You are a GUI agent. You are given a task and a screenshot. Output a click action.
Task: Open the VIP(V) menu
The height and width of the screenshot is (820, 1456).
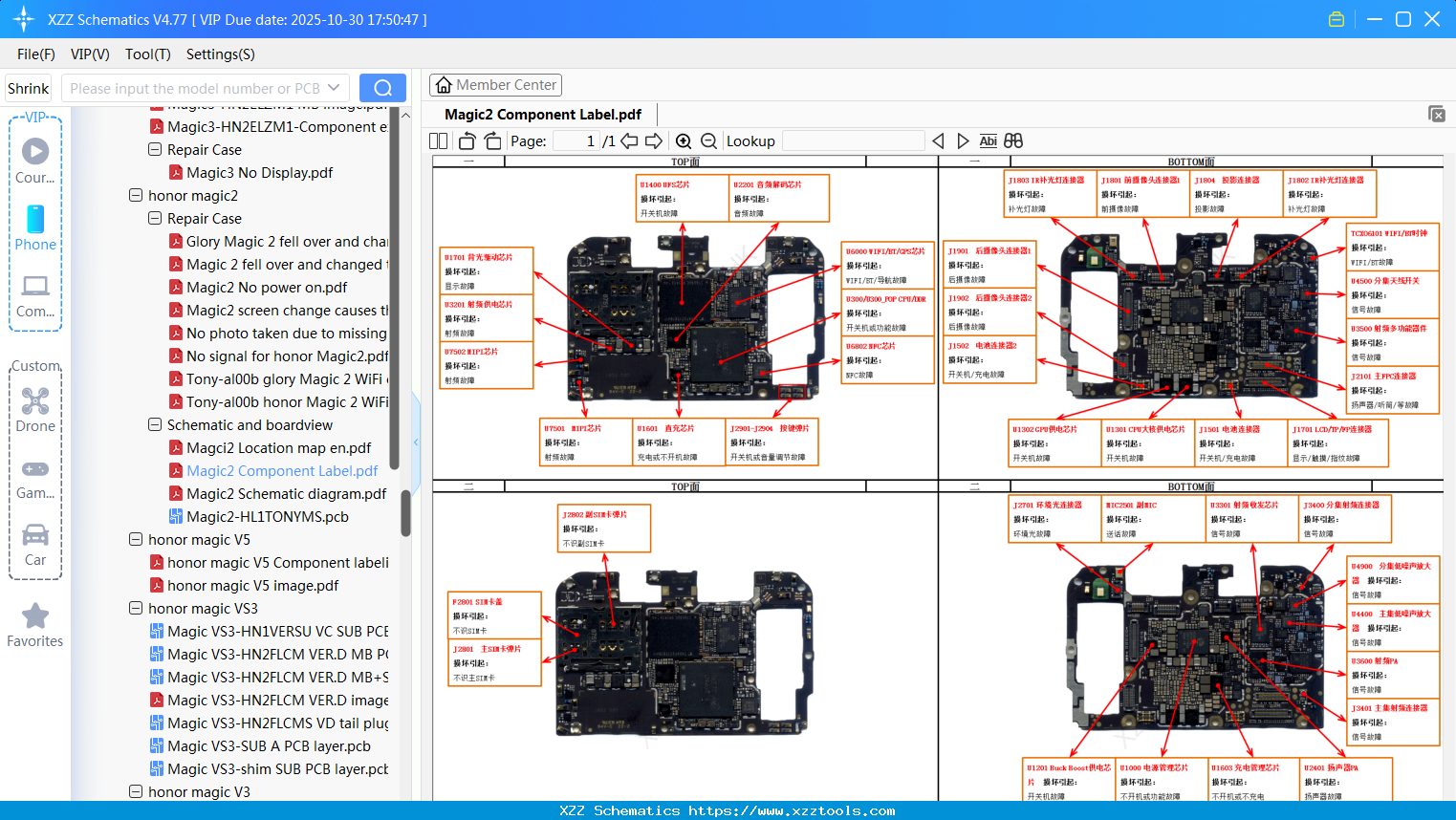[90, 54]
